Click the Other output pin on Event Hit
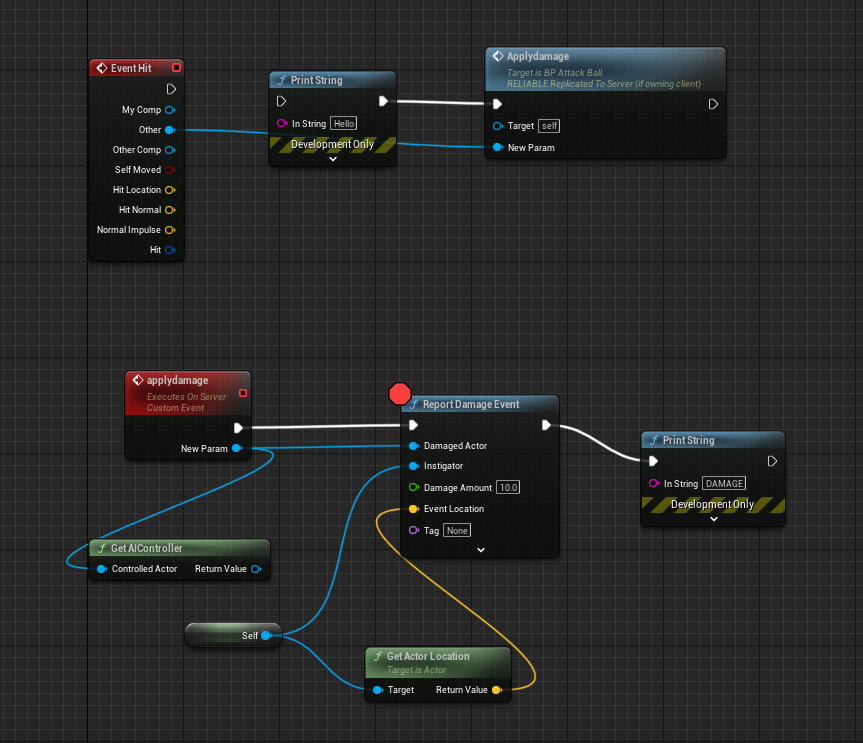Screen dimensions: 863x743 (170, 130)
